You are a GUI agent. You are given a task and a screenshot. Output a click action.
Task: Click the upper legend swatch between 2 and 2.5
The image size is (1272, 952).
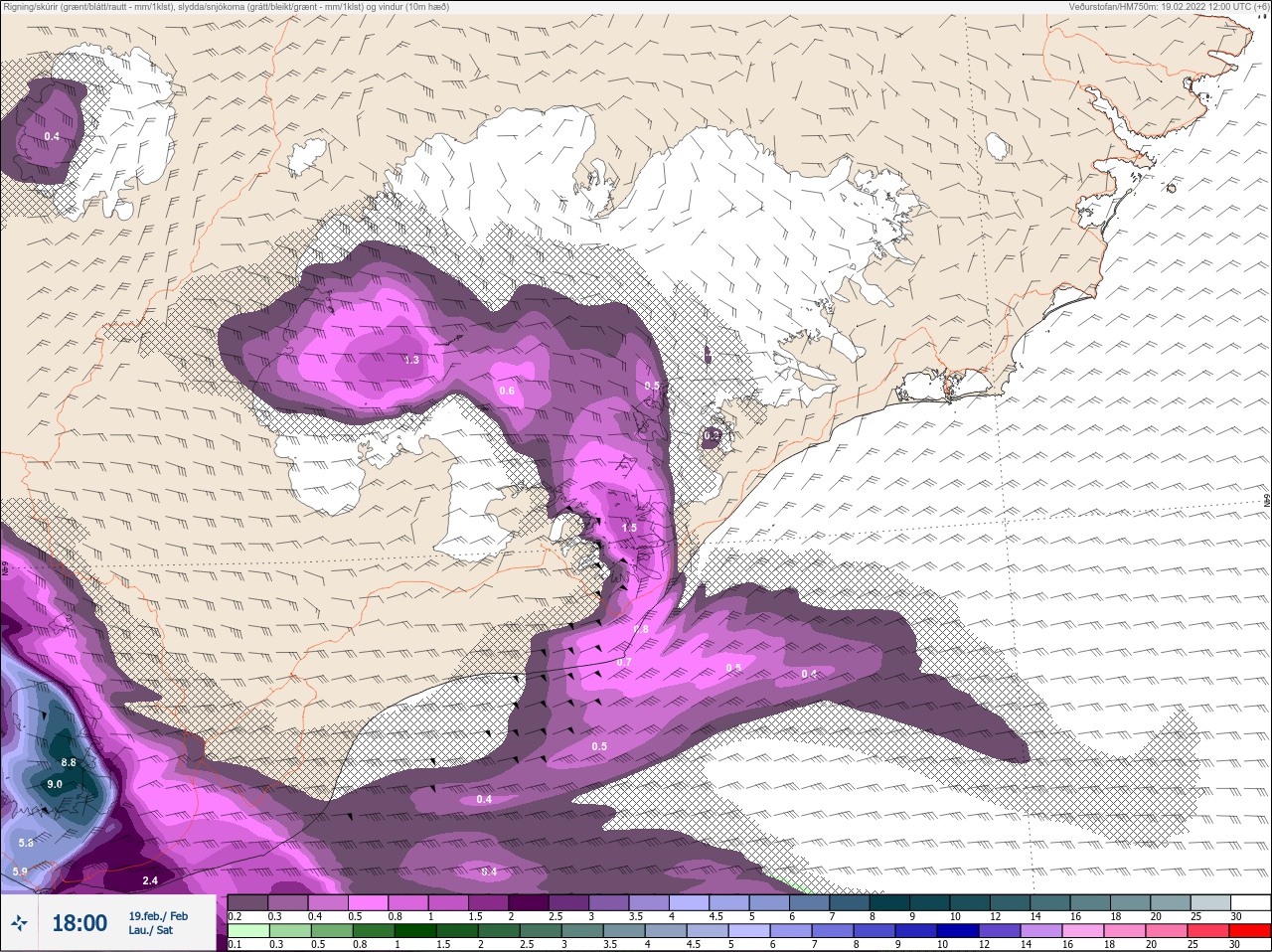click(530, 902)
